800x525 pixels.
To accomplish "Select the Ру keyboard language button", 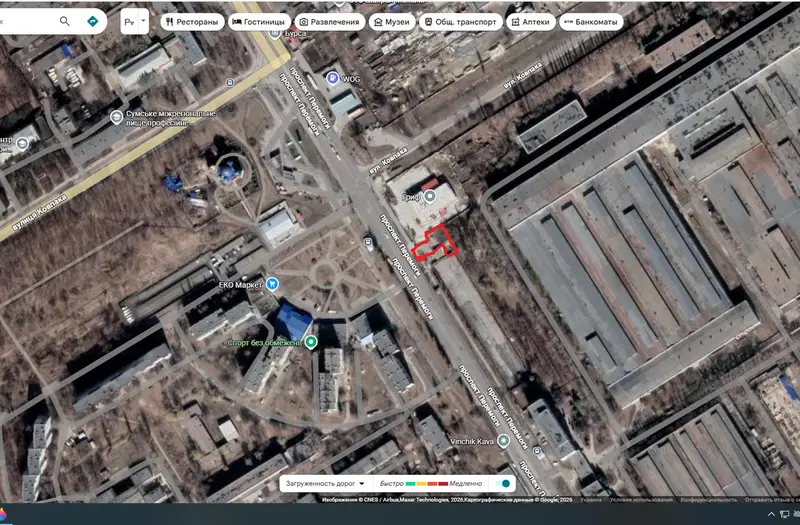I will (x=130, y=21).
